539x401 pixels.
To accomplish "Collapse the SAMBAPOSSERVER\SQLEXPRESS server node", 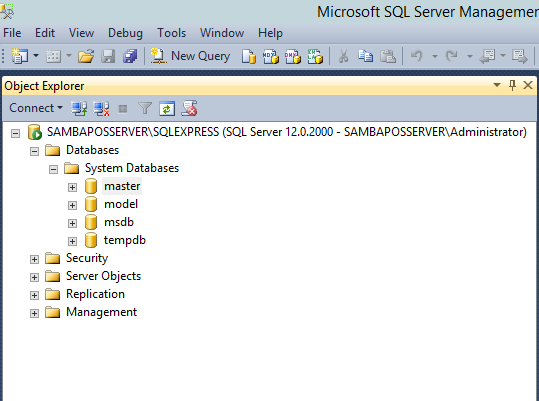I will pyautogui.click(x=15, y=133).
